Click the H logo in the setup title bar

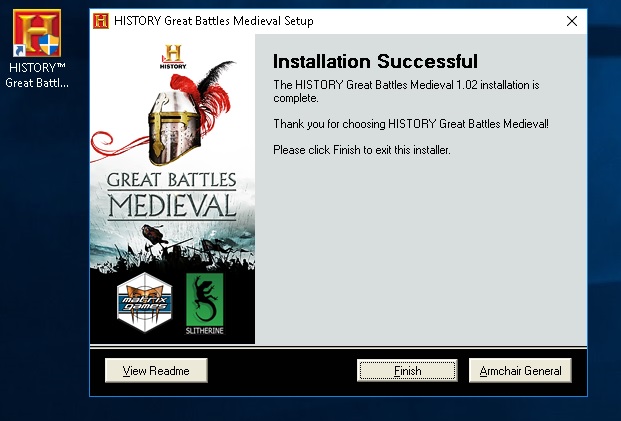(x=101, y=21)
